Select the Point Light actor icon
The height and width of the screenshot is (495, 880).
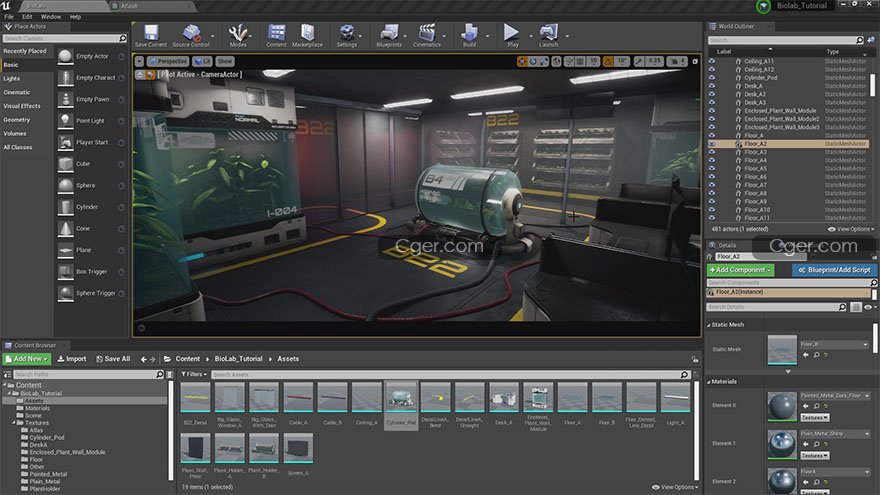[x=66, y=121]
